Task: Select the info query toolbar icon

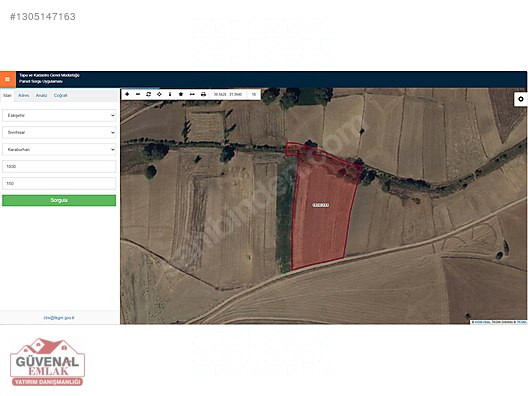Action: click(x=170, y=94)
